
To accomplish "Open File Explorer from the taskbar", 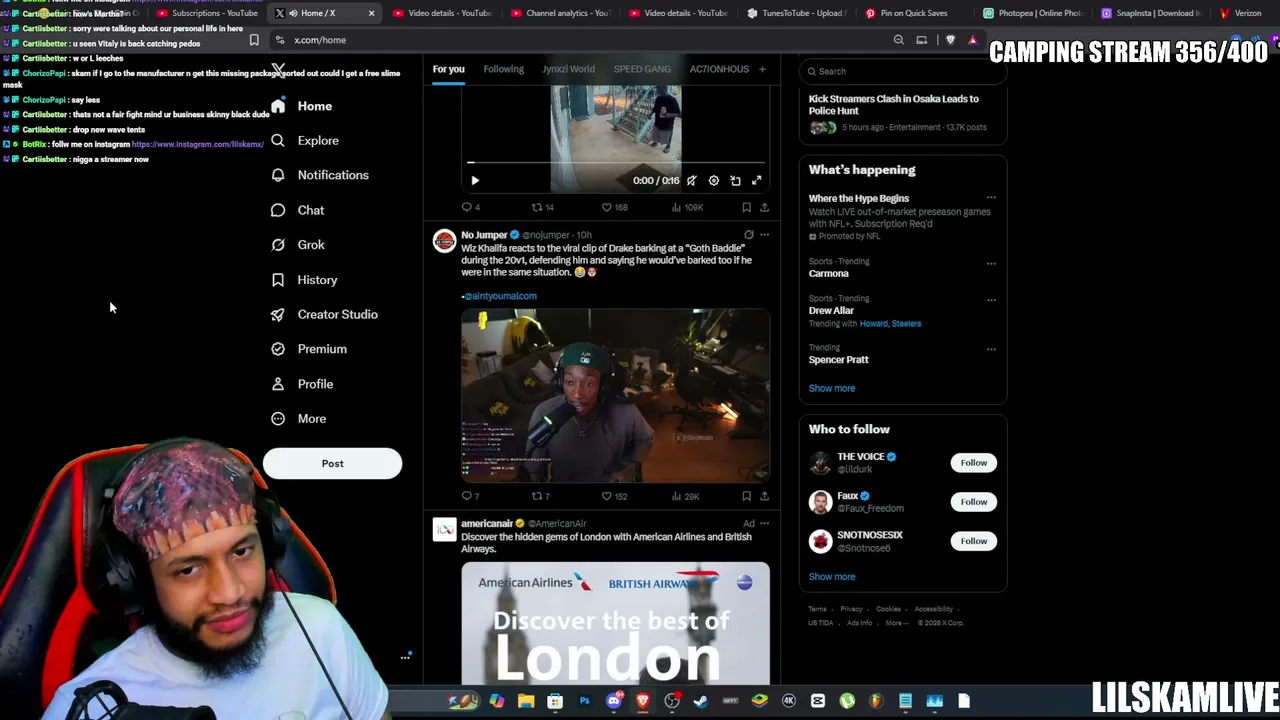I will click(526, 701).
